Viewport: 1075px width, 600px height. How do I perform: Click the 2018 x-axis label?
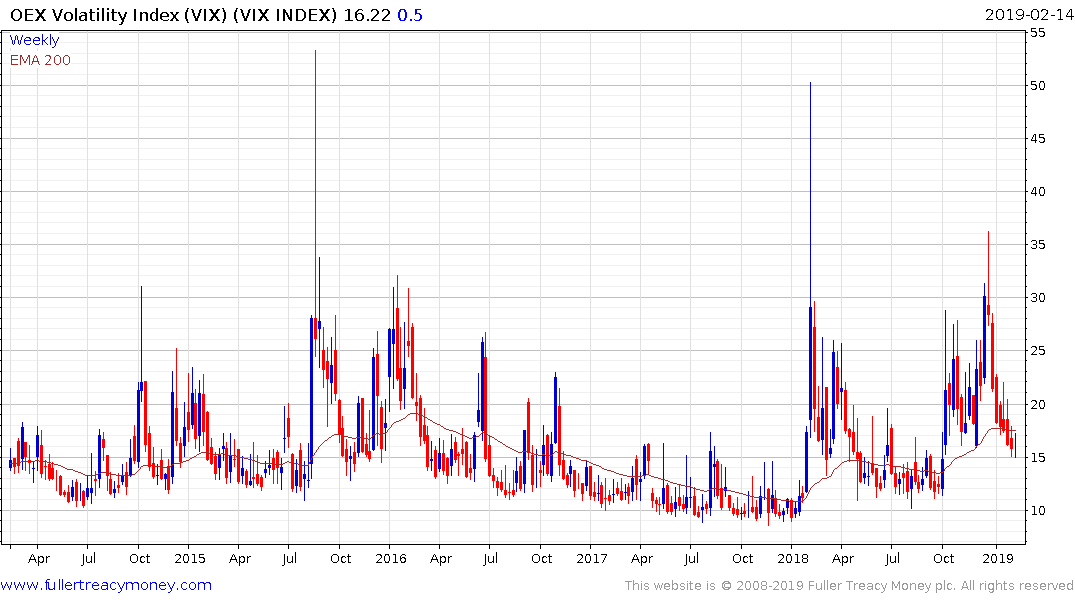point(793,558)
